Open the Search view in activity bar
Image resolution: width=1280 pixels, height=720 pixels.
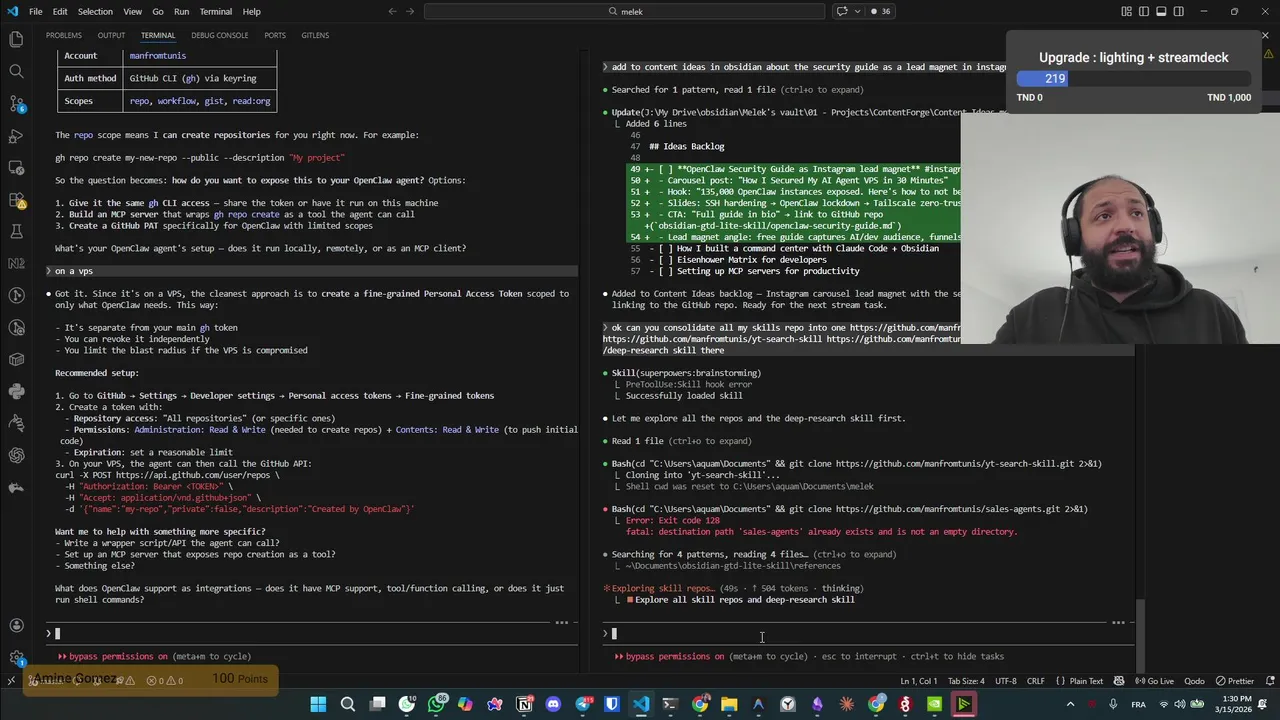tap(16, 71)
